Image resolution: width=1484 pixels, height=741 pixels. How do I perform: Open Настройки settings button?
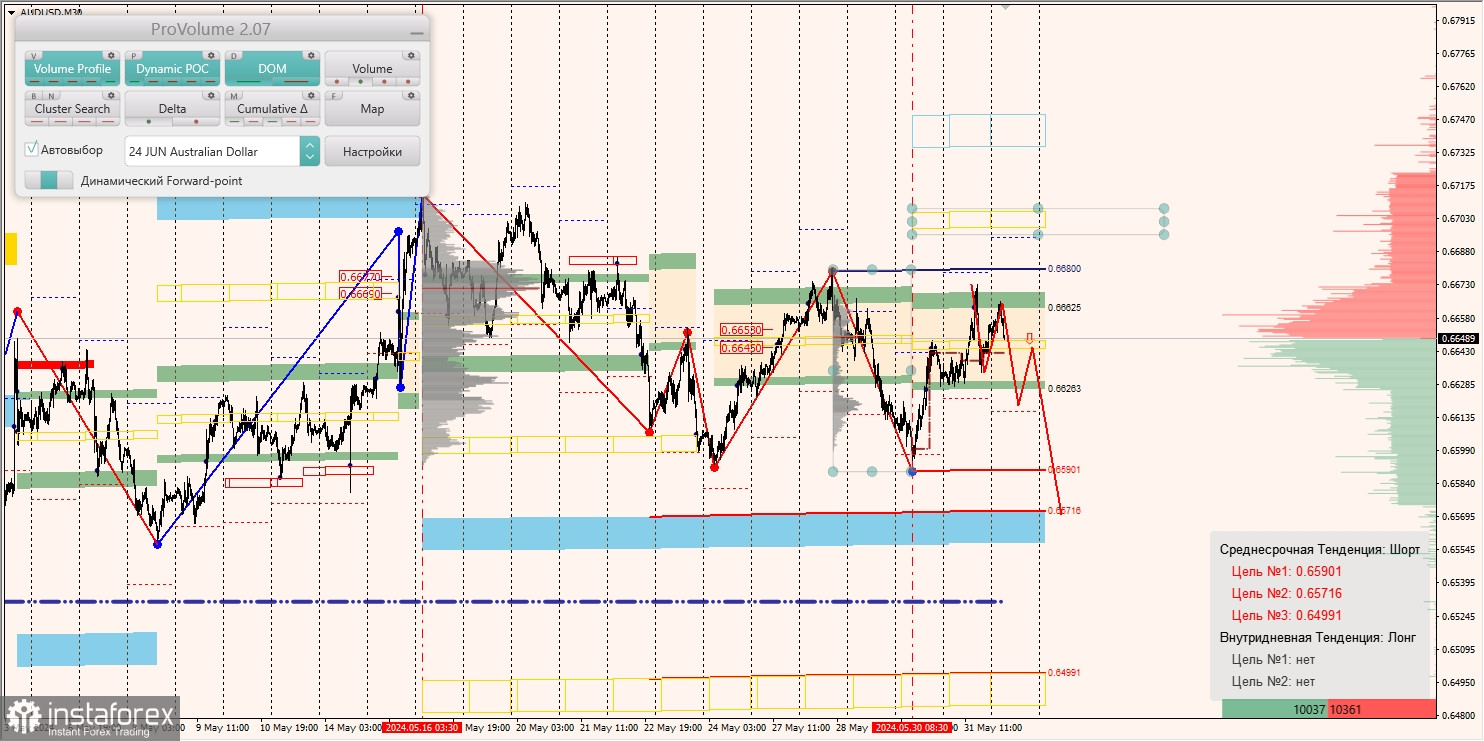pos(372,152)
